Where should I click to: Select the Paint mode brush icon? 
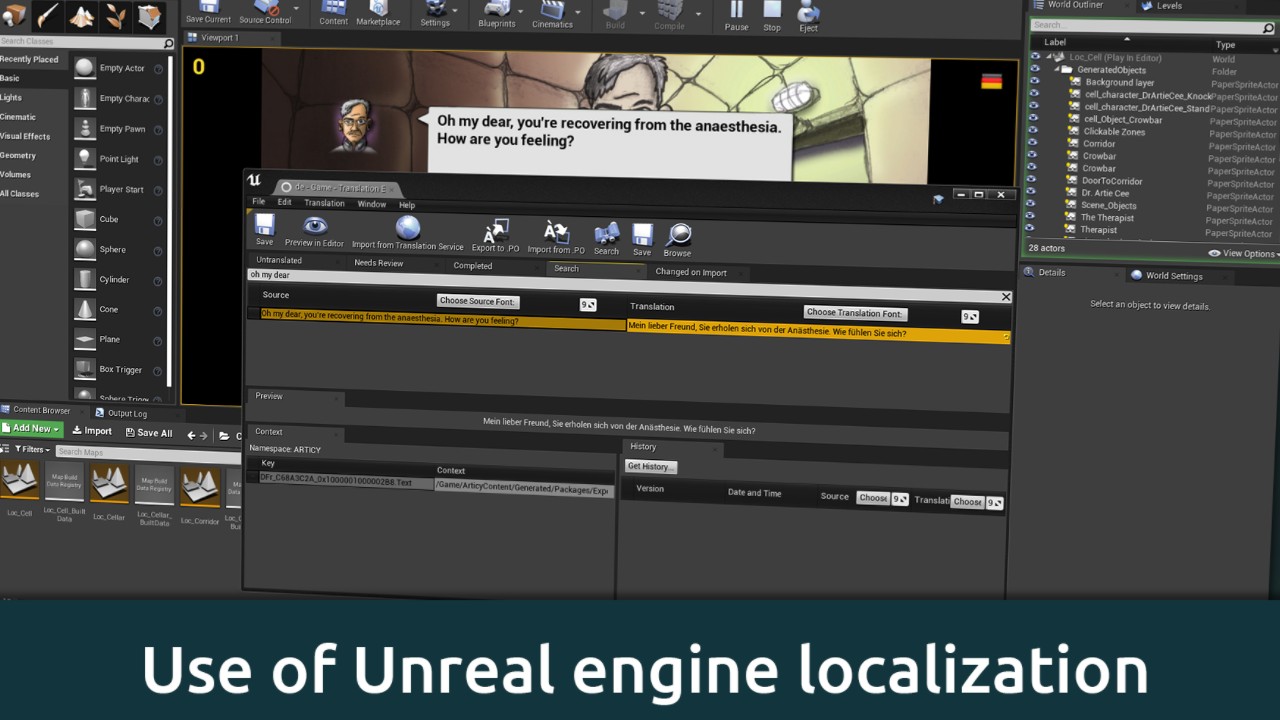[x=46, y=15]
